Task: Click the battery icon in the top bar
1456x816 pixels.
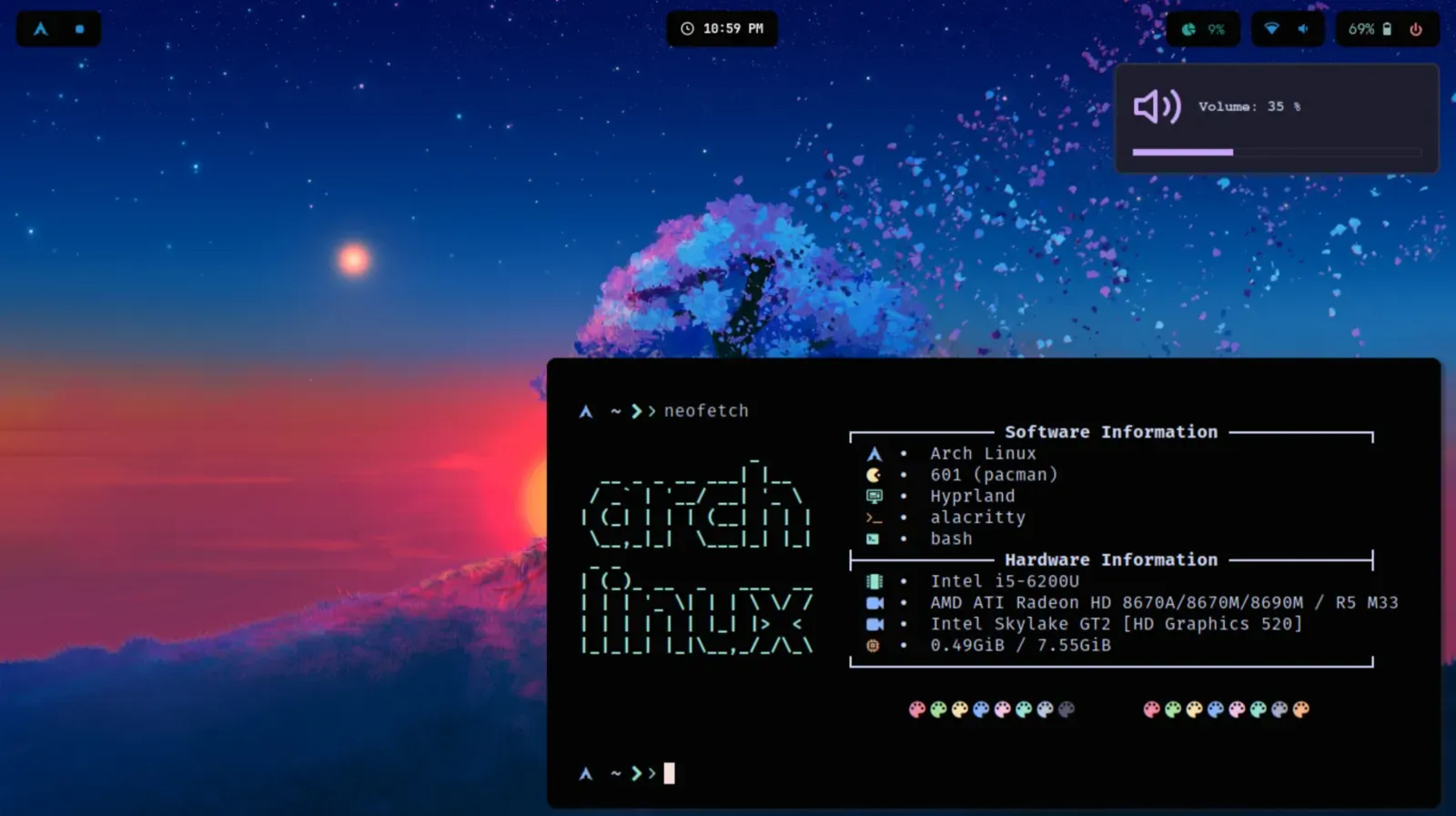Action: click(1387, 29)
